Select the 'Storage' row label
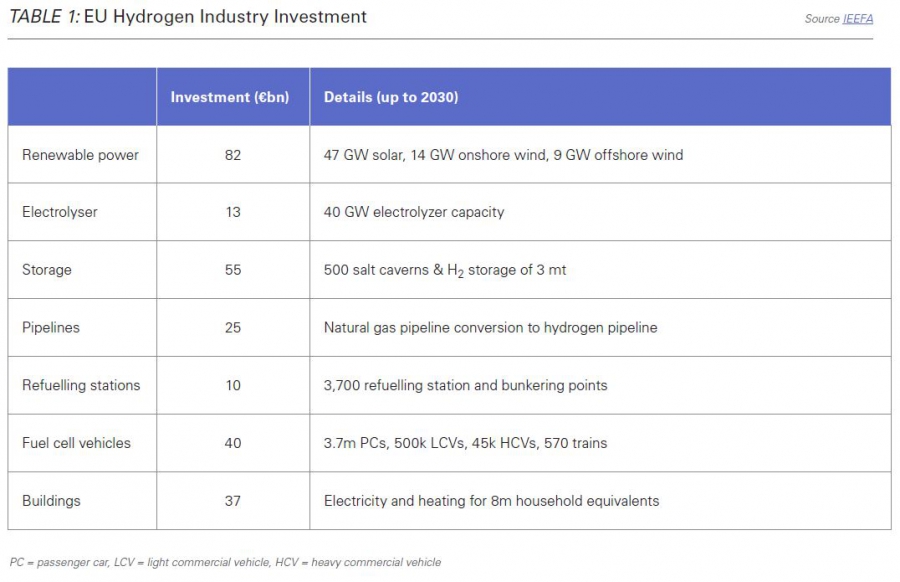 tap(47, 270)
